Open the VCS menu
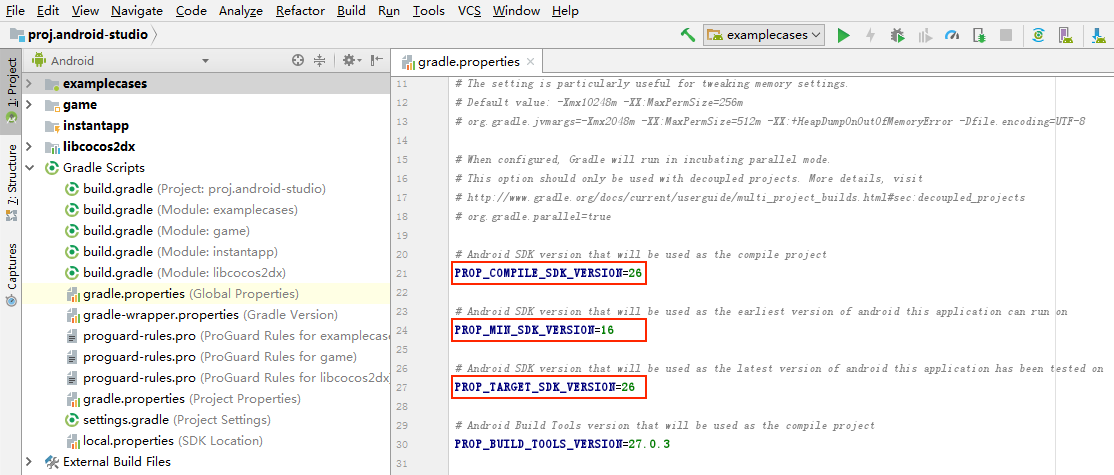 (x=469, y=11)
